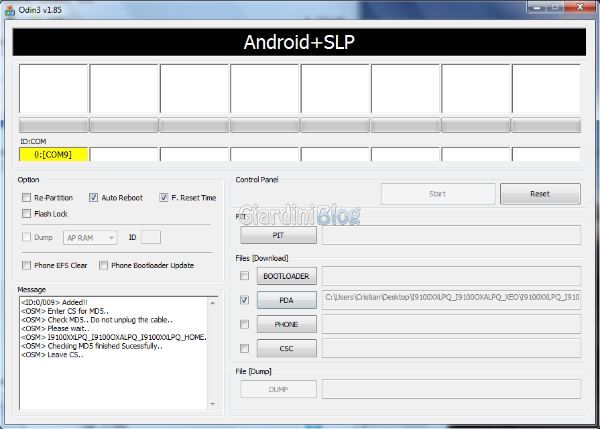Uncheck the F. Reset Time option
The image size is (600, 429).
pyautogui.click(x=164, y=197)
